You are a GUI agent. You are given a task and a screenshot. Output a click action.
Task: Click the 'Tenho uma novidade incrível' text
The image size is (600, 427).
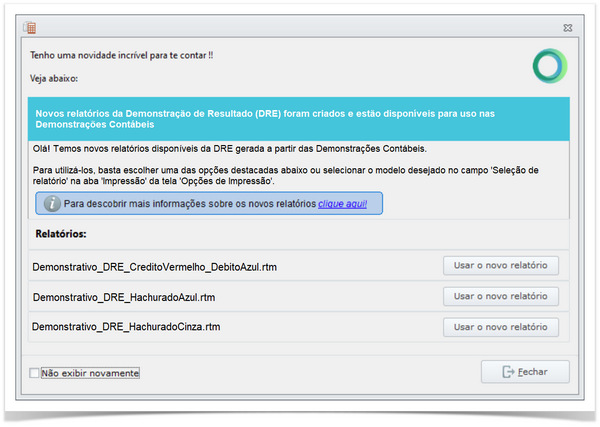pyautogui.click(x=121, y=56)
